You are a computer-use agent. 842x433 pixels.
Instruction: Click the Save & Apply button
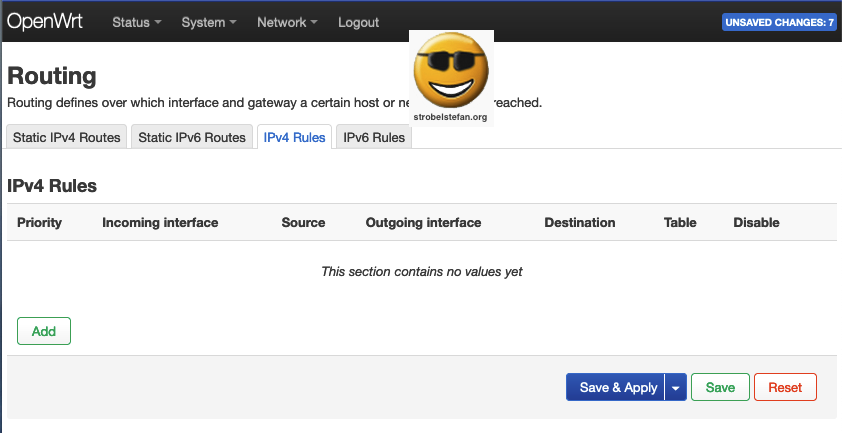coord(618,388)
